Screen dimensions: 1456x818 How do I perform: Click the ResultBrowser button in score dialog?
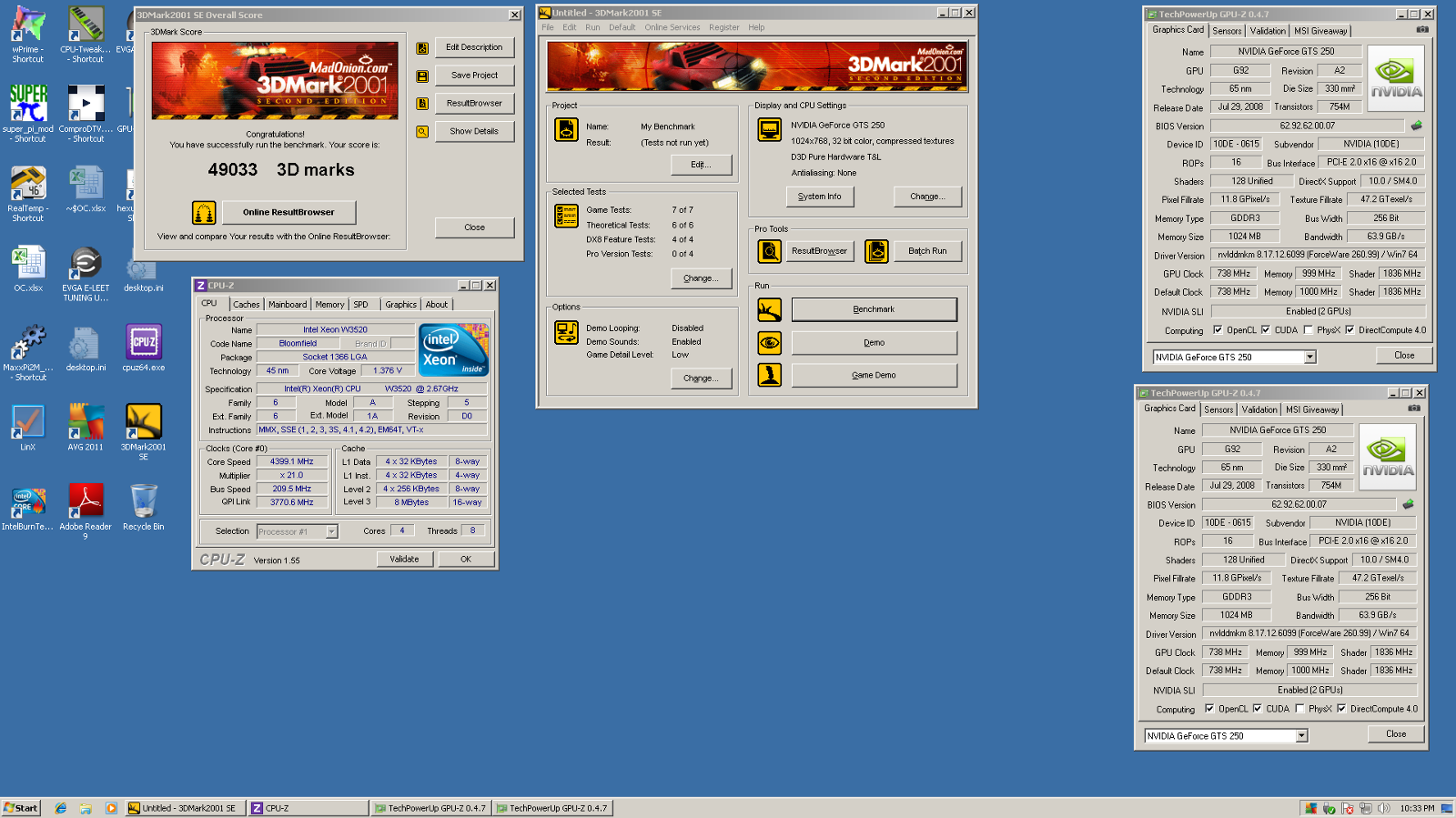(x=474, y=104)
